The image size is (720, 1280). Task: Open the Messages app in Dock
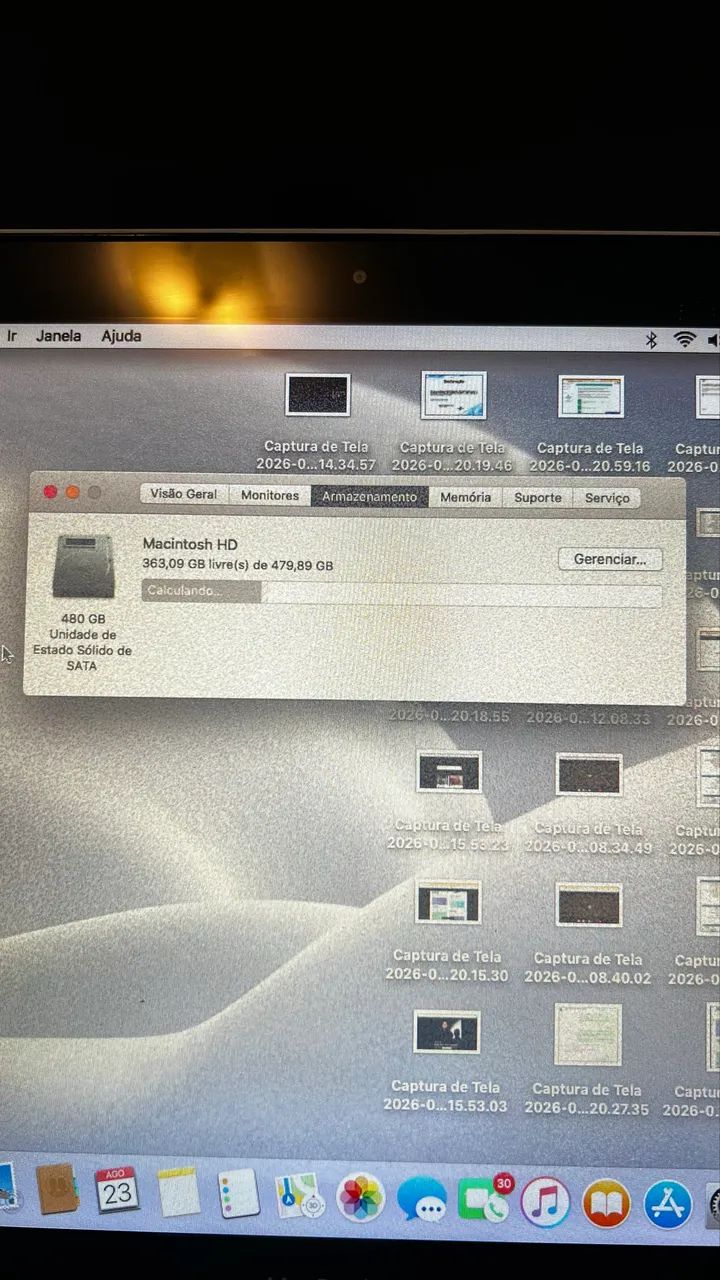point(422,1199)
